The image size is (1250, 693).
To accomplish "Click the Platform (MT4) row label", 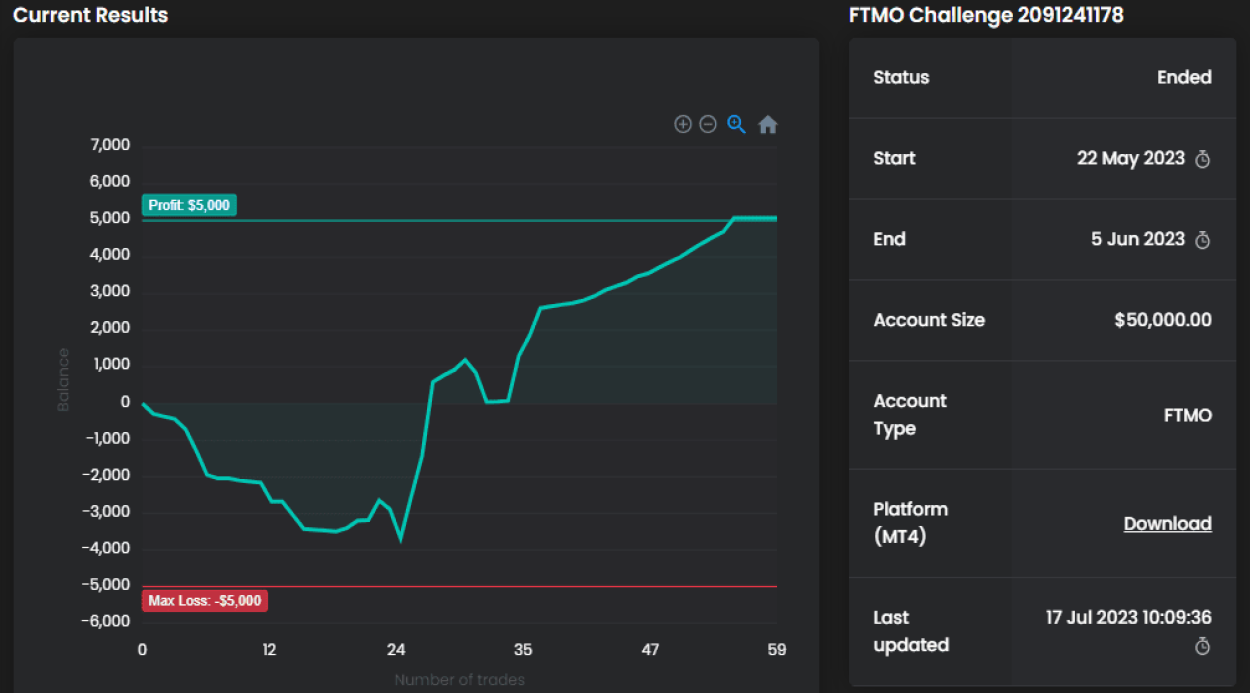I will pyautogui.click(x=911, y=523).
